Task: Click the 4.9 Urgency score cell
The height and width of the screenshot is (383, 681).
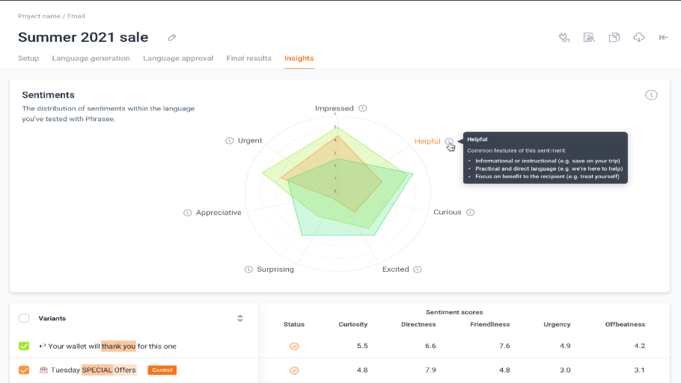Action: (x=565, y=346)
